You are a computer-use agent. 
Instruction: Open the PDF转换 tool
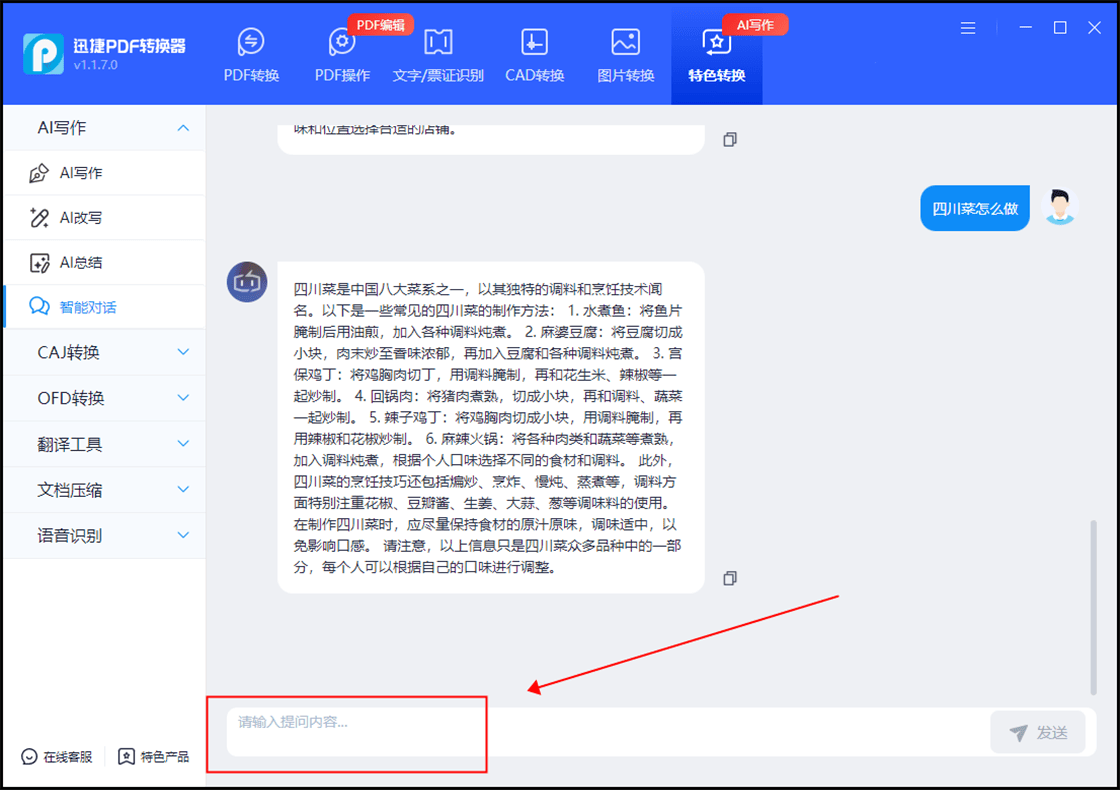pos(252,55)
